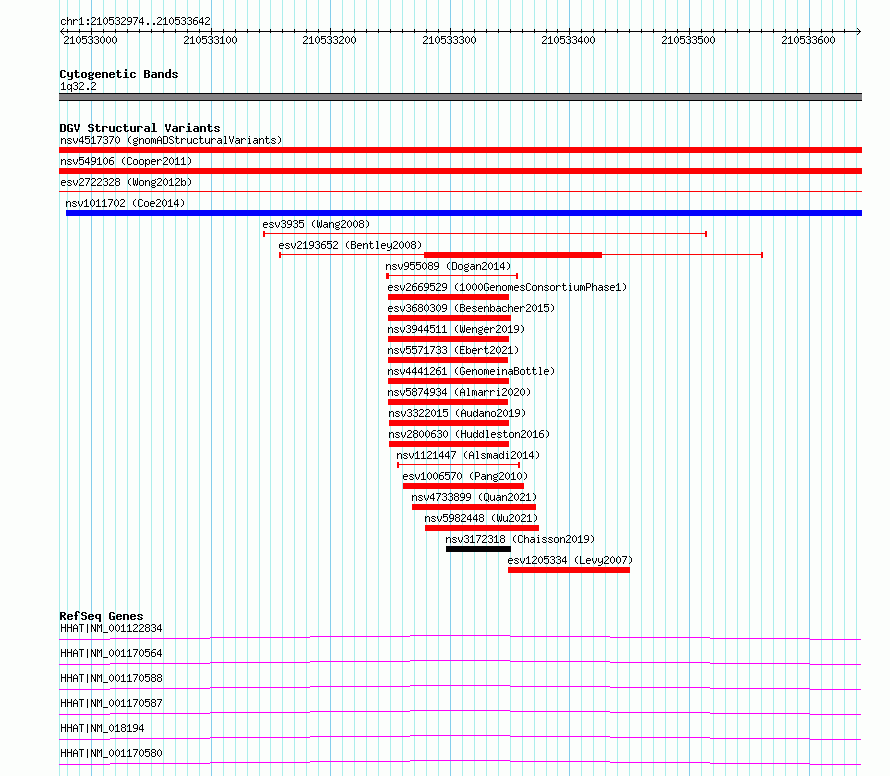Open variant esv2193652 (Bentley2008)

(x=350, y=245)
